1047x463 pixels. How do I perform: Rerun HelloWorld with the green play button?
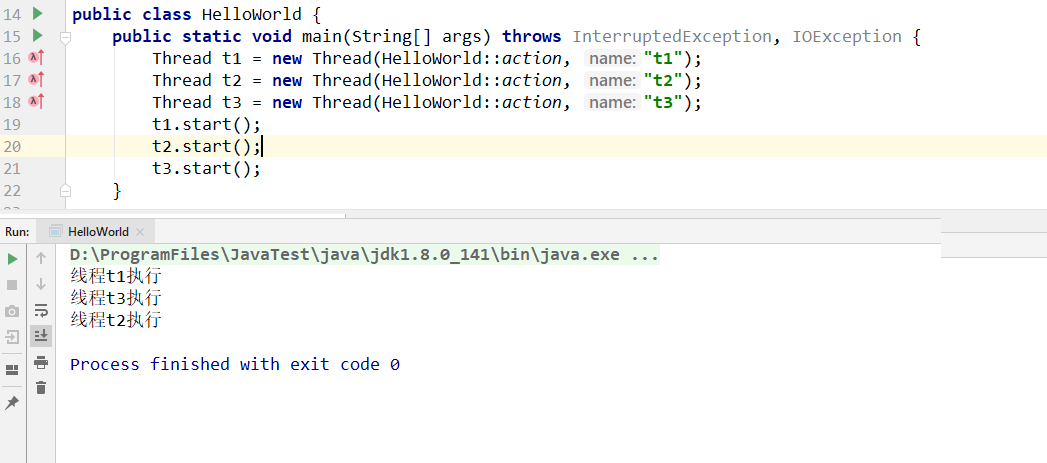tap(12, 259)
